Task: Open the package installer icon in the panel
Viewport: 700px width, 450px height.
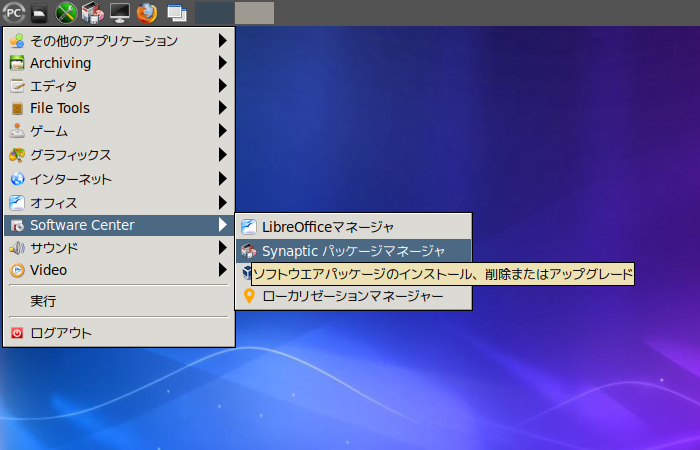Action: coord(93,13)
